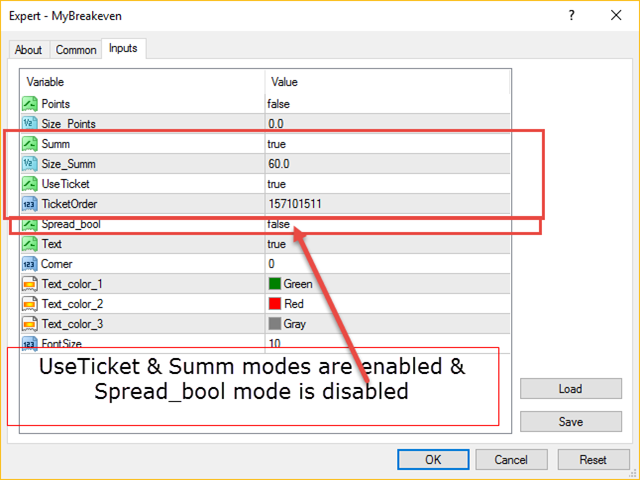Click the icon beside the Points variable
Image resolution: width=640 pixels, height=480 pixels.
(30, 103)
